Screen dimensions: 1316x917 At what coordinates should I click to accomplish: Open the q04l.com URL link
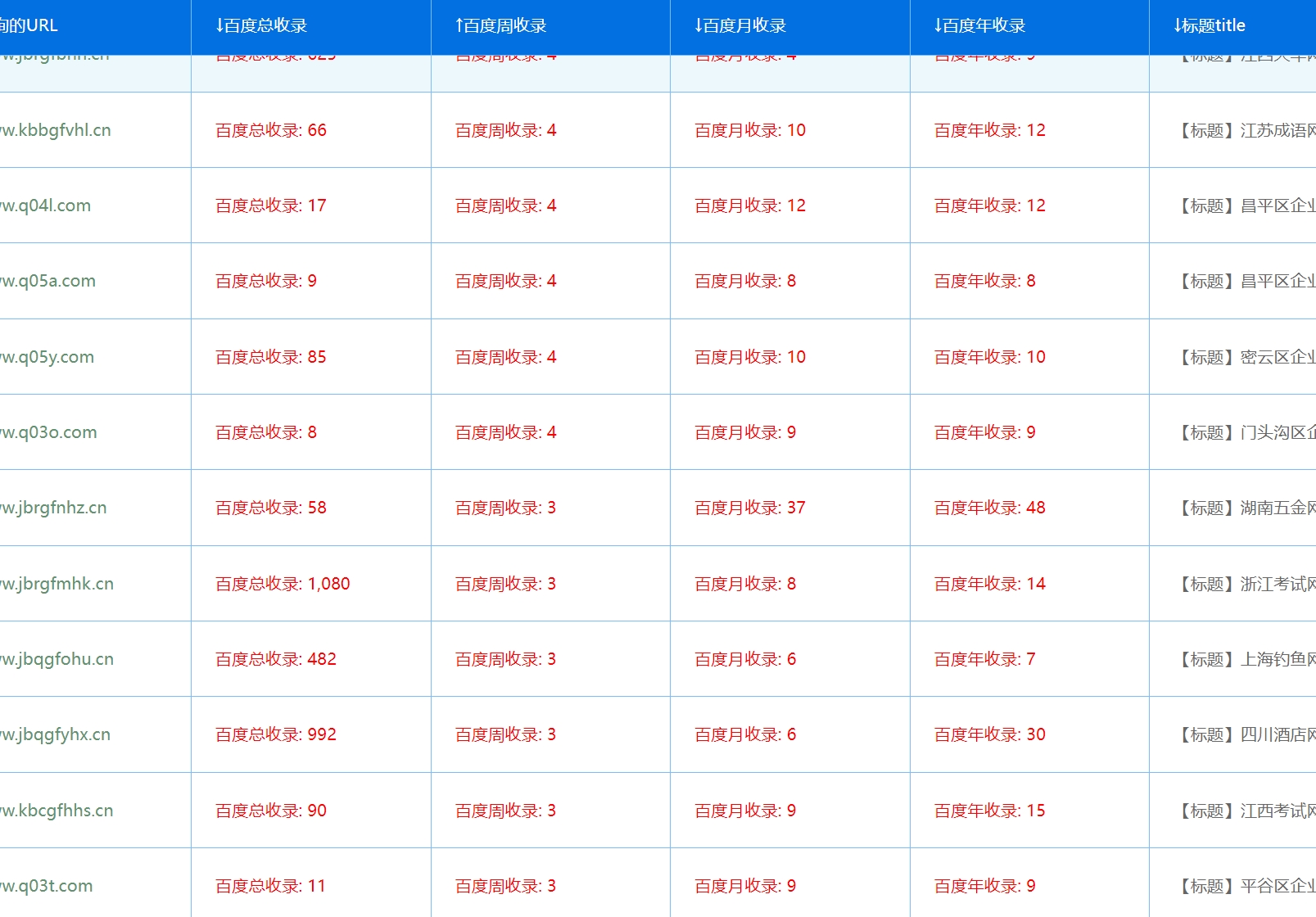click(45, 206)
